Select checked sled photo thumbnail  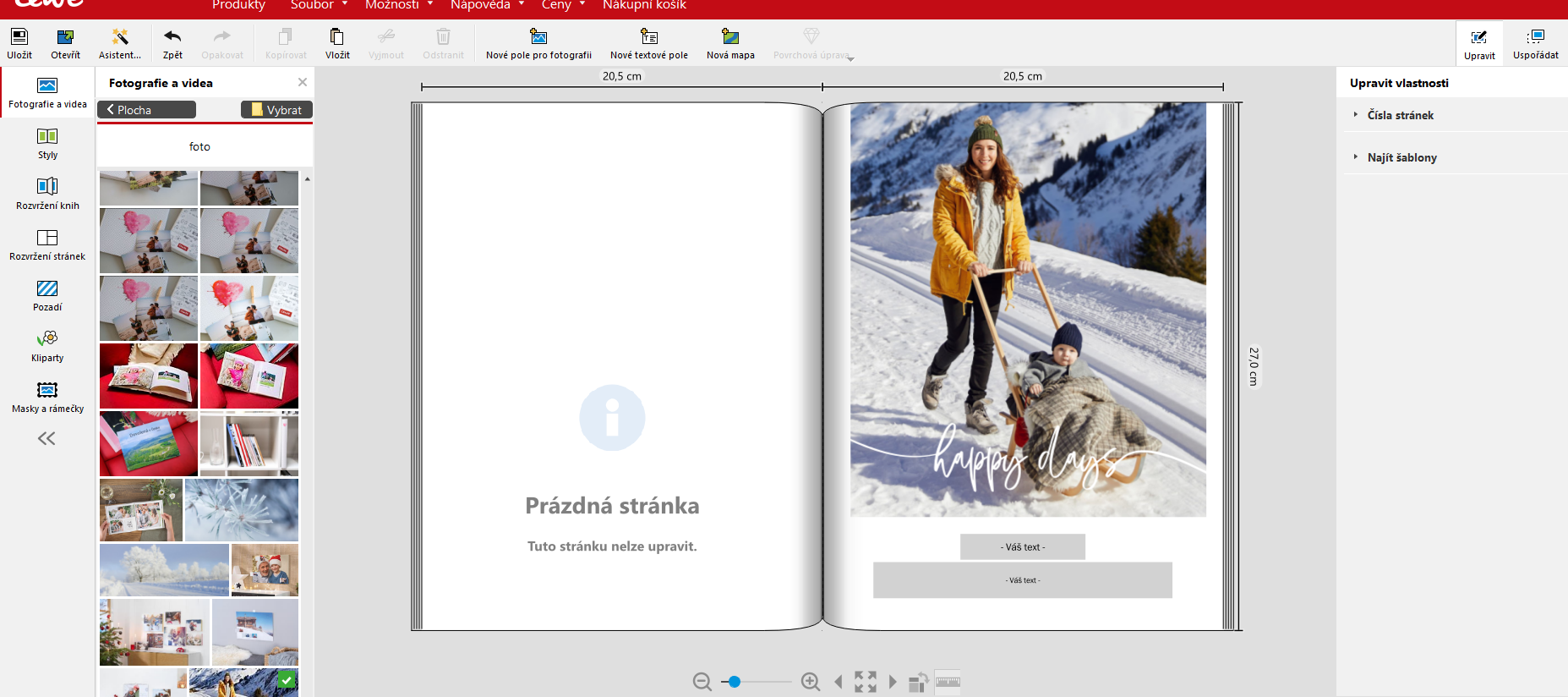coord(243,683)
